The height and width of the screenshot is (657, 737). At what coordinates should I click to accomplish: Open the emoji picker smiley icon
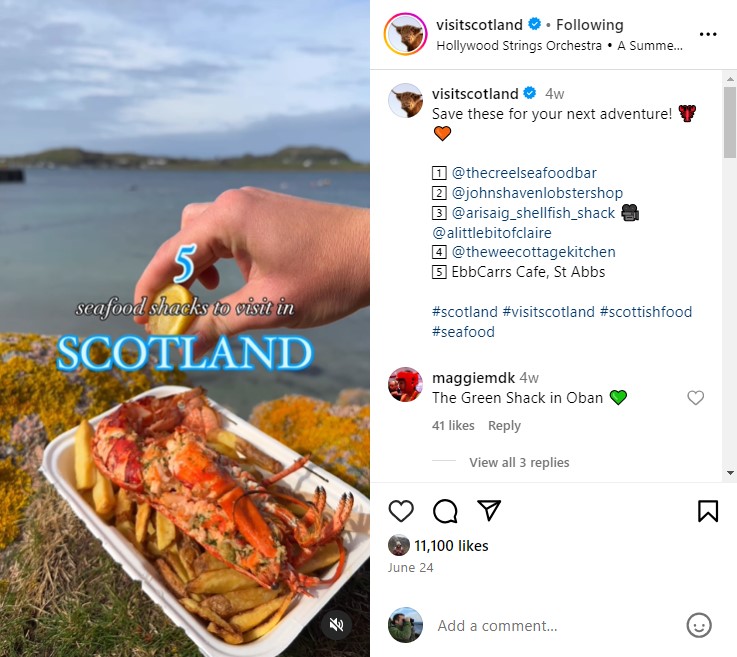coord(699,626)
